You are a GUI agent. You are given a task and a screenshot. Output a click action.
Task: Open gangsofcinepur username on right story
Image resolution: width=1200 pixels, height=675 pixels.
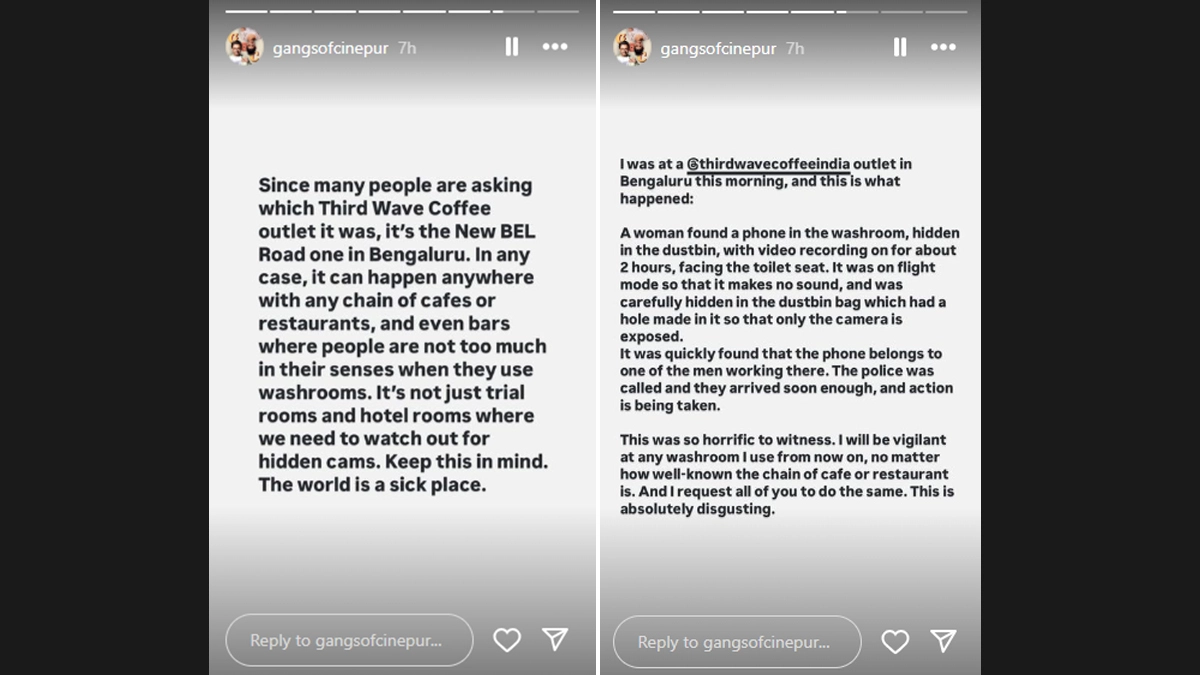(718, 48)
